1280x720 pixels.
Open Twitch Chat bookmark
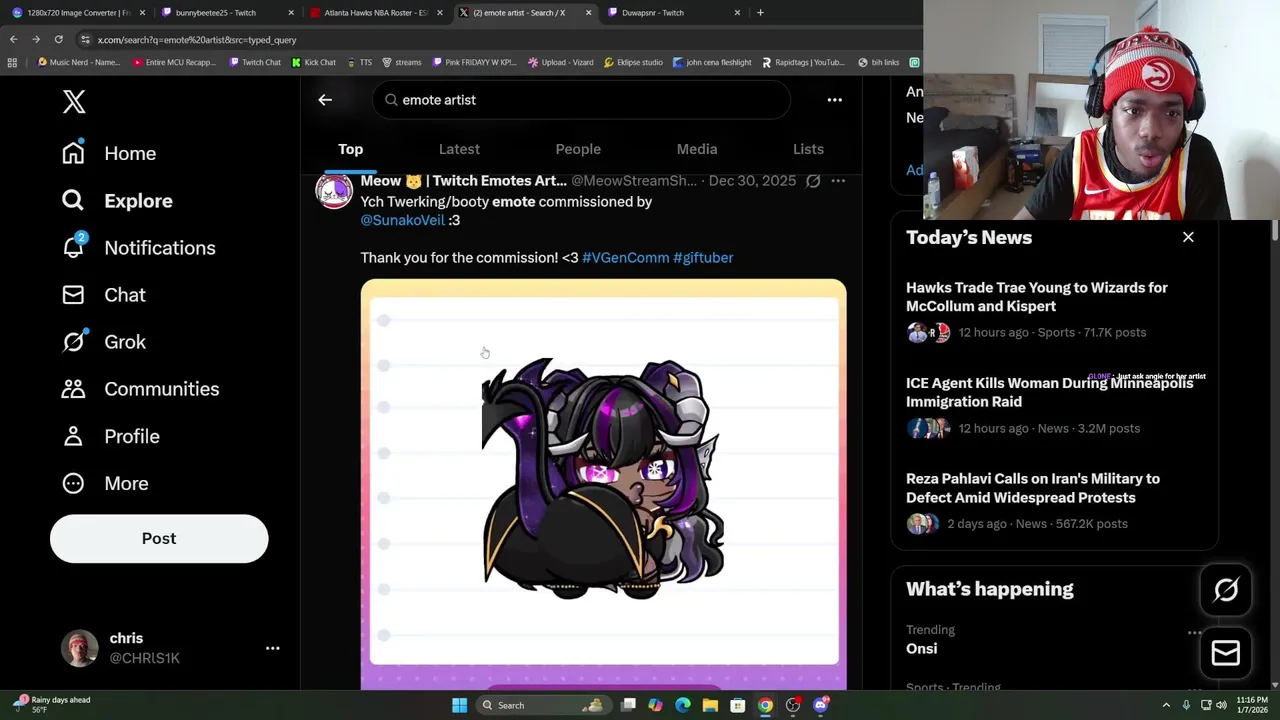tap(255, 62)
